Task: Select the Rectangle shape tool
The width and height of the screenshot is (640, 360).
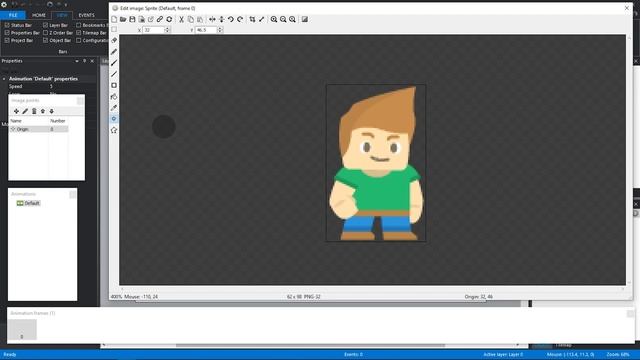Action: click(x=114, y=85)
